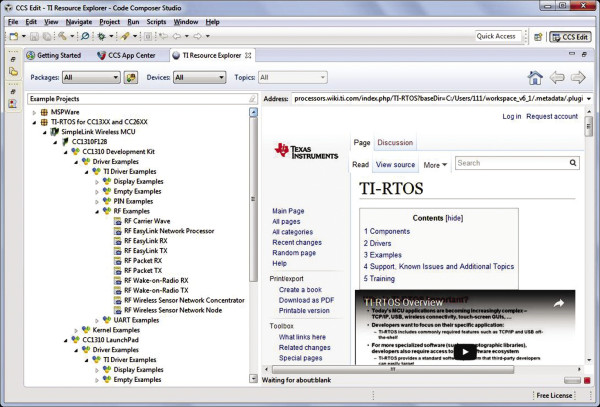Click the Quick Access field
The image size is (600, 407).
[498, 36]
